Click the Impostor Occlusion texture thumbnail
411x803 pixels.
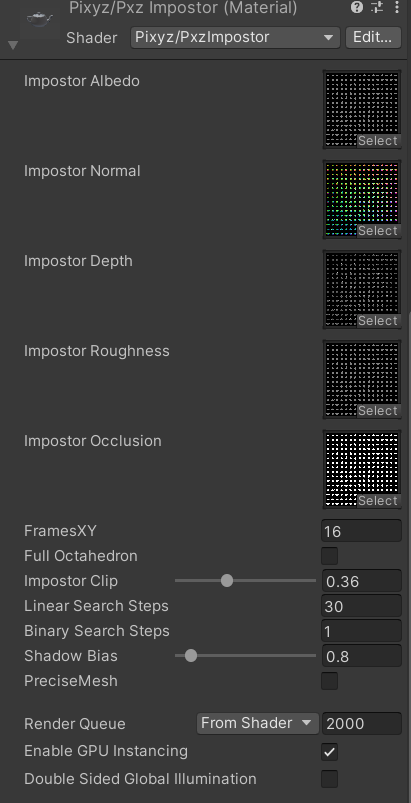(362, 470)
